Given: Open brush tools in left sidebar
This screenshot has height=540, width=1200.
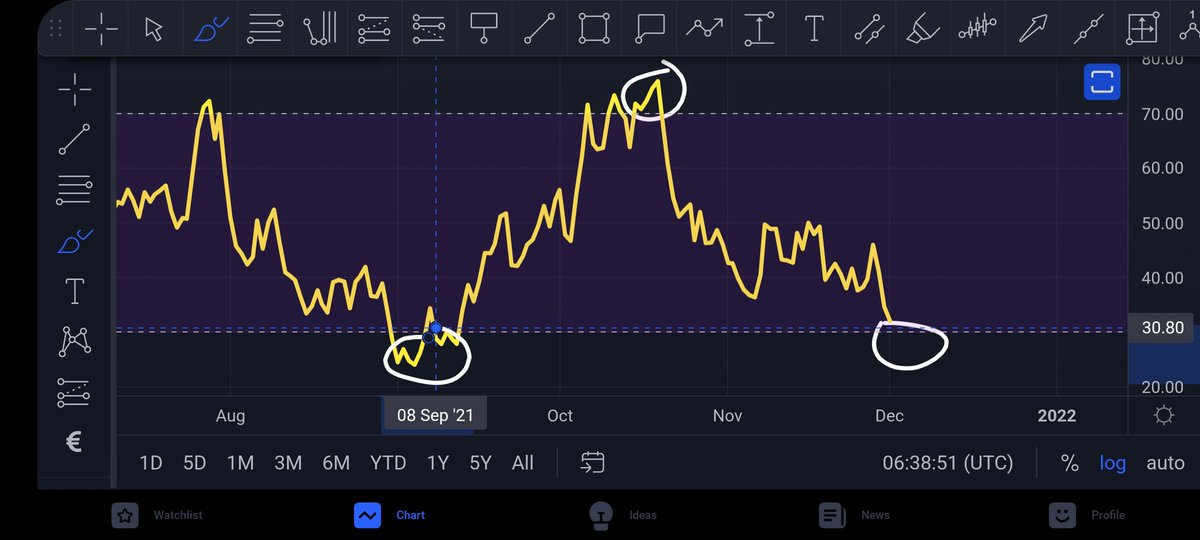Looking at the screenshot, I should 75,241.
